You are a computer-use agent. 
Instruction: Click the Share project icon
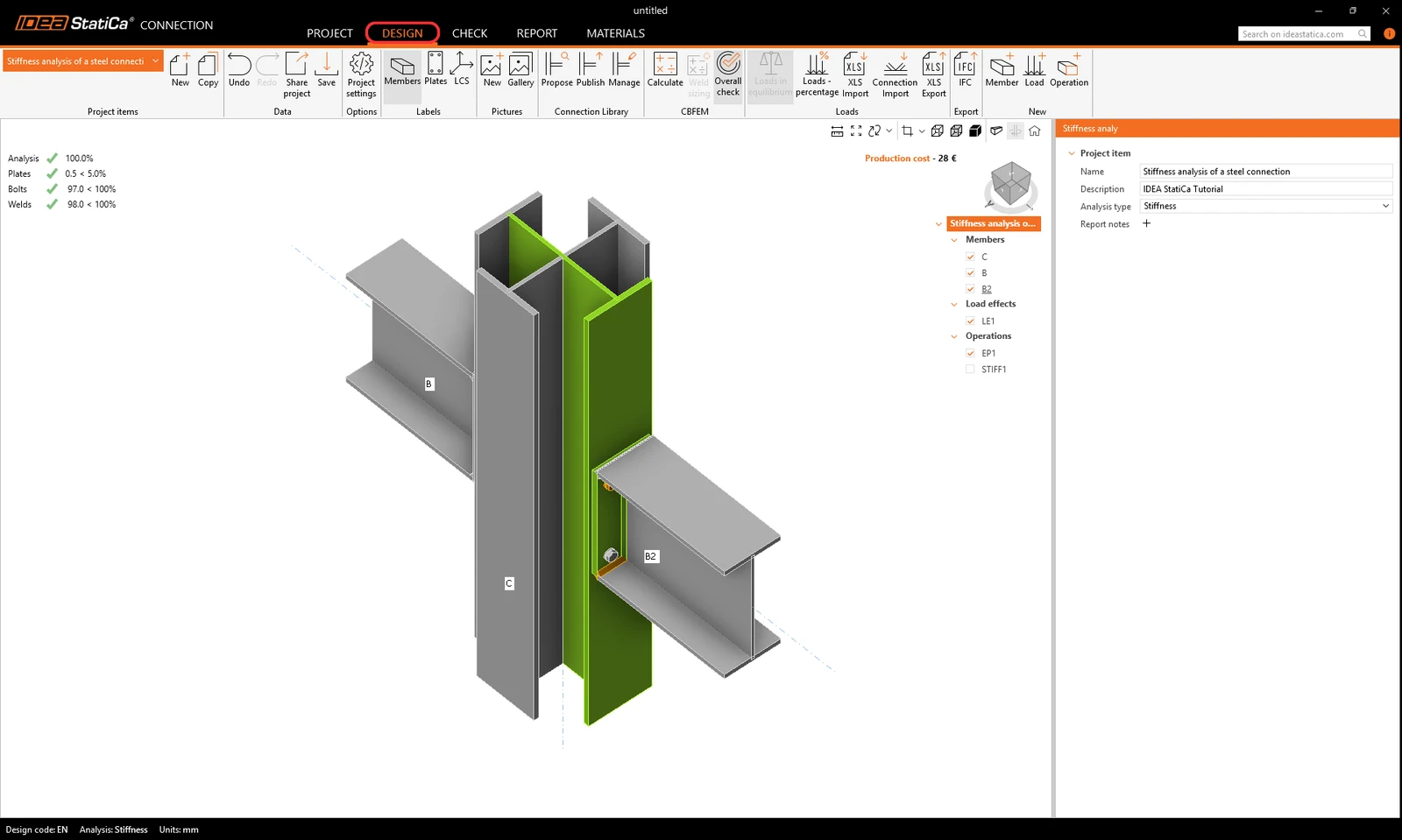click(297, 74)
